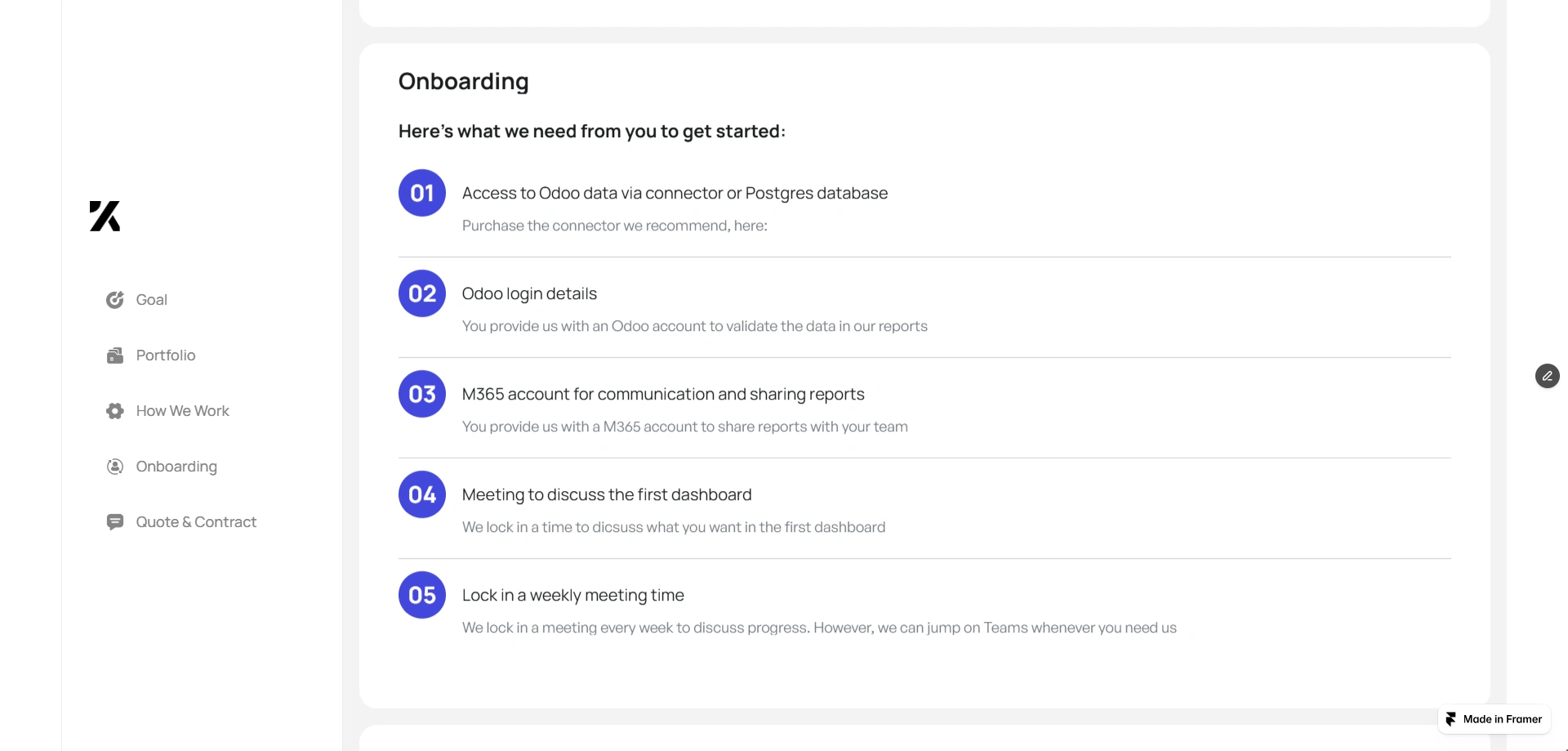The height and width of the screenshot is (751, 1568).
Task: Click the round edit pencil button
Action: coord(1547,376)
